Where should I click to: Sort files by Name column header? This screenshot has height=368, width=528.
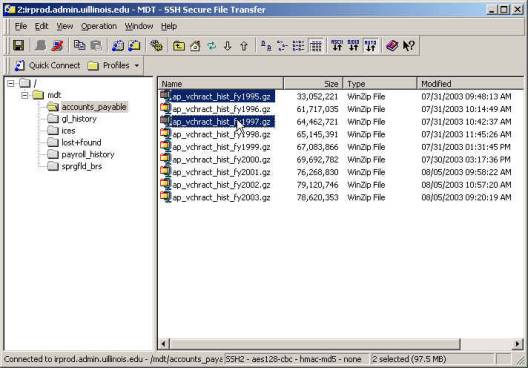221,83
